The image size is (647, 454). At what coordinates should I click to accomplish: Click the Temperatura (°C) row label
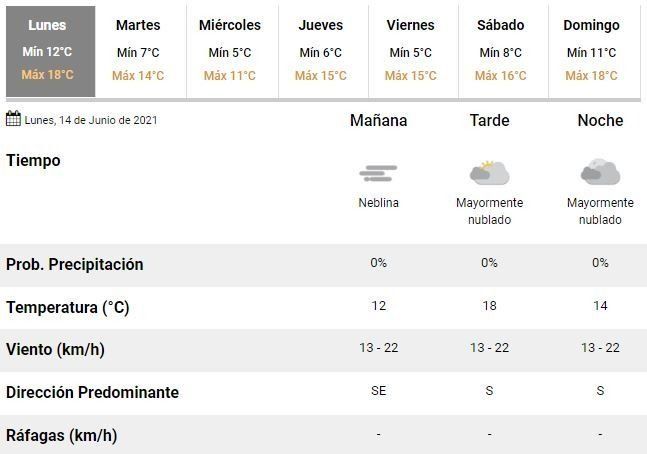click(68, 307)
